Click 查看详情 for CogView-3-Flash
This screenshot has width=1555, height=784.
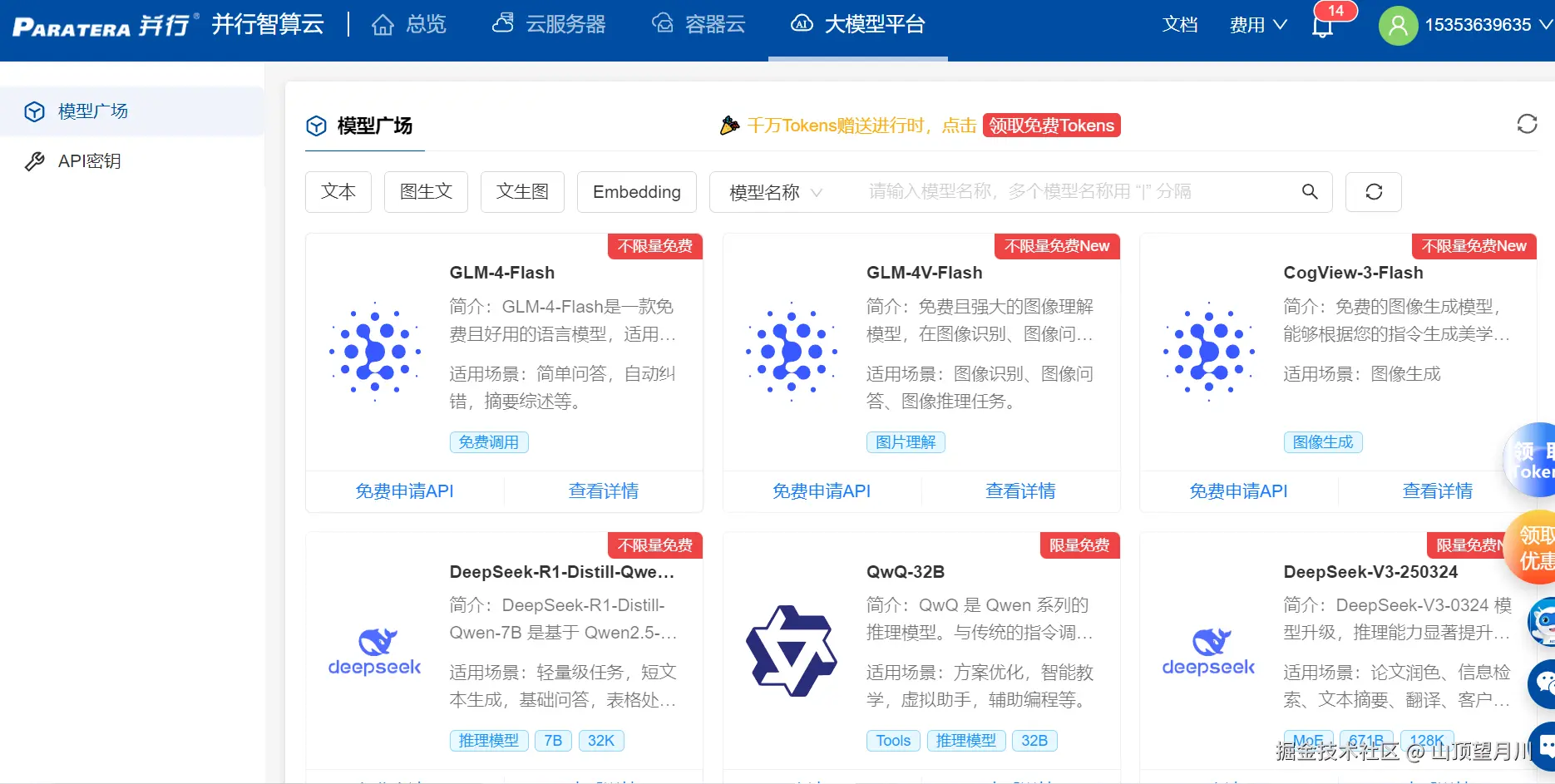tap(1438, 491)
